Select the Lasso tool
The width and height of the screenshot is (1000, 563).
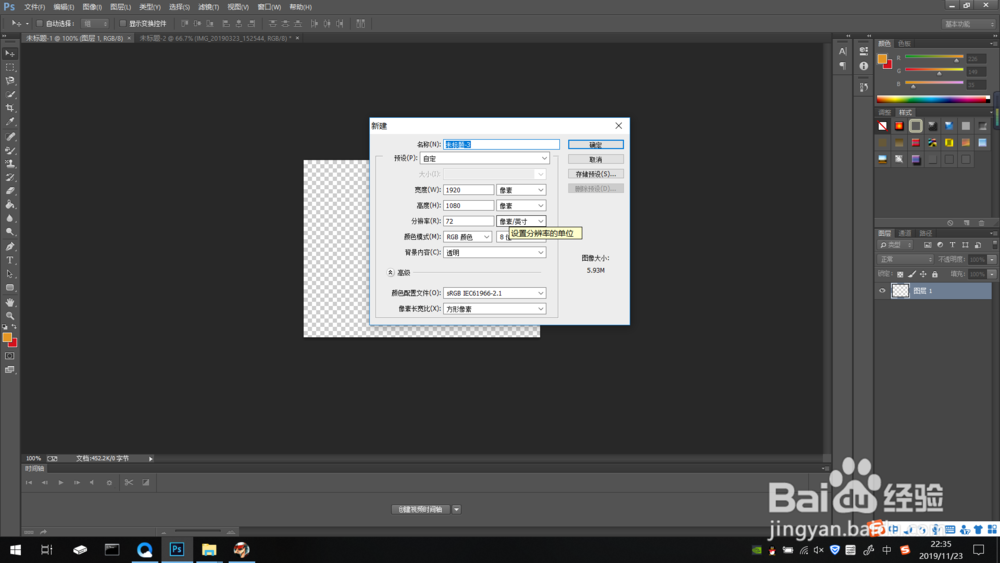pyautogui.click(x=10, y=81)
